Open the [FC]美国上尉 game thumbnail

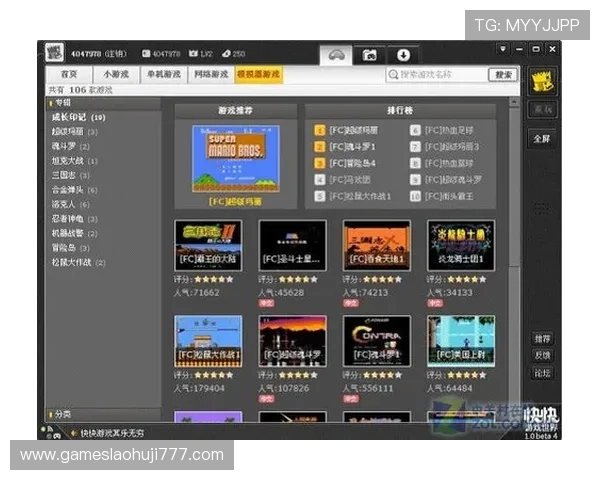[x=461, y=341]
